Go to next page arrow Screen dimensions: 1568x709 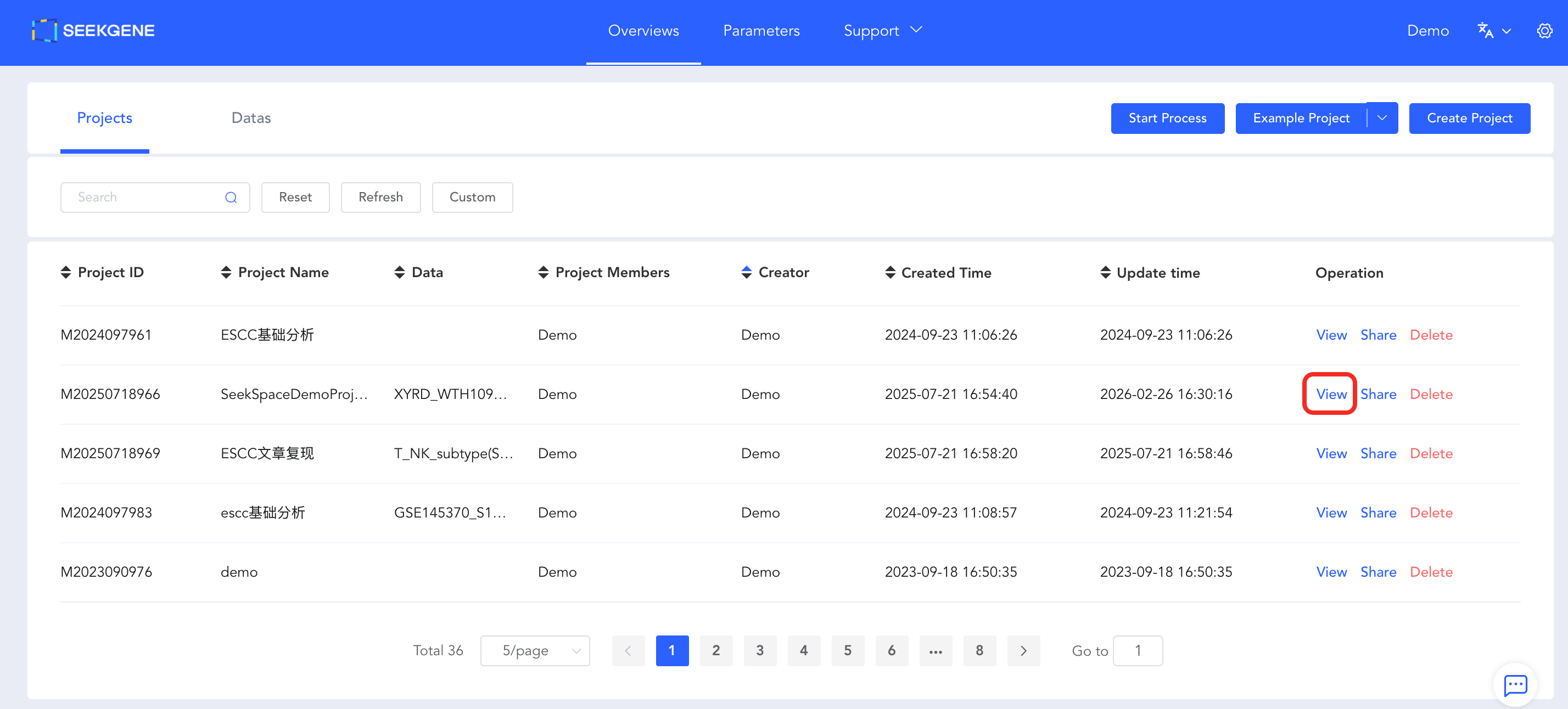[1023, 651]
